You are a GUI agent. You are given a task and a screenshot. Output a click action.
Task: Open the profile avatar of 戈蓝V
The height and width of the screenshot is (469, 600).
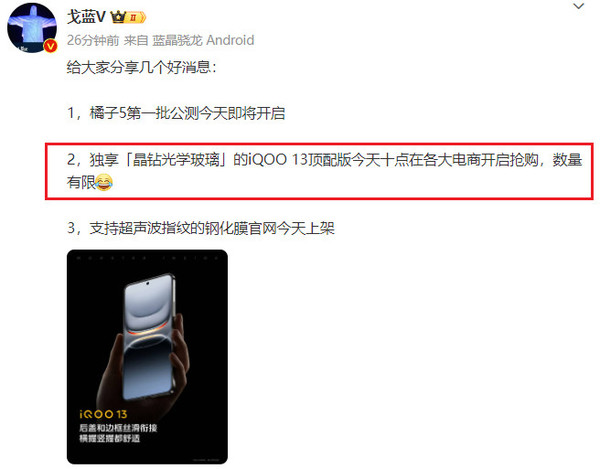point(32,28)
